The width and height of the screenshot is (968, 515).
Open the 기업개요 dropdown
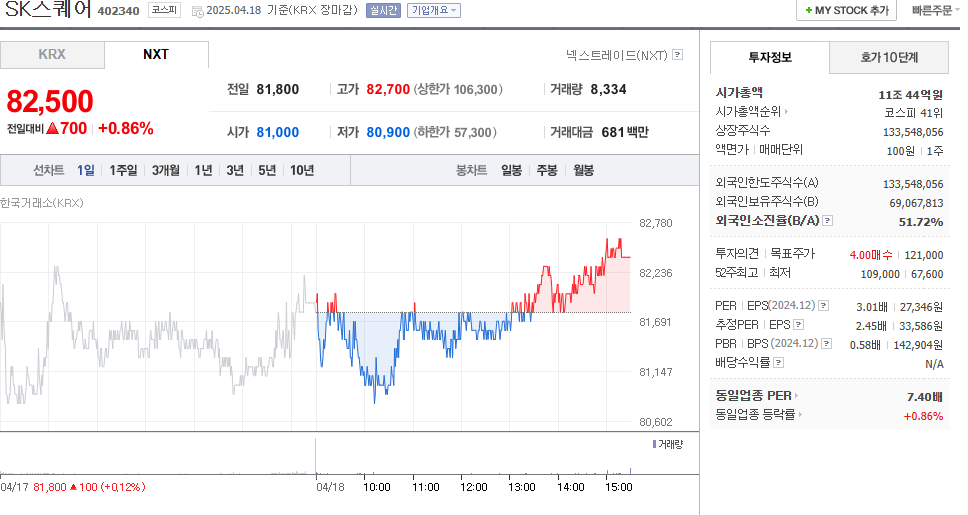pyautogui.click(x=434, y=10)
